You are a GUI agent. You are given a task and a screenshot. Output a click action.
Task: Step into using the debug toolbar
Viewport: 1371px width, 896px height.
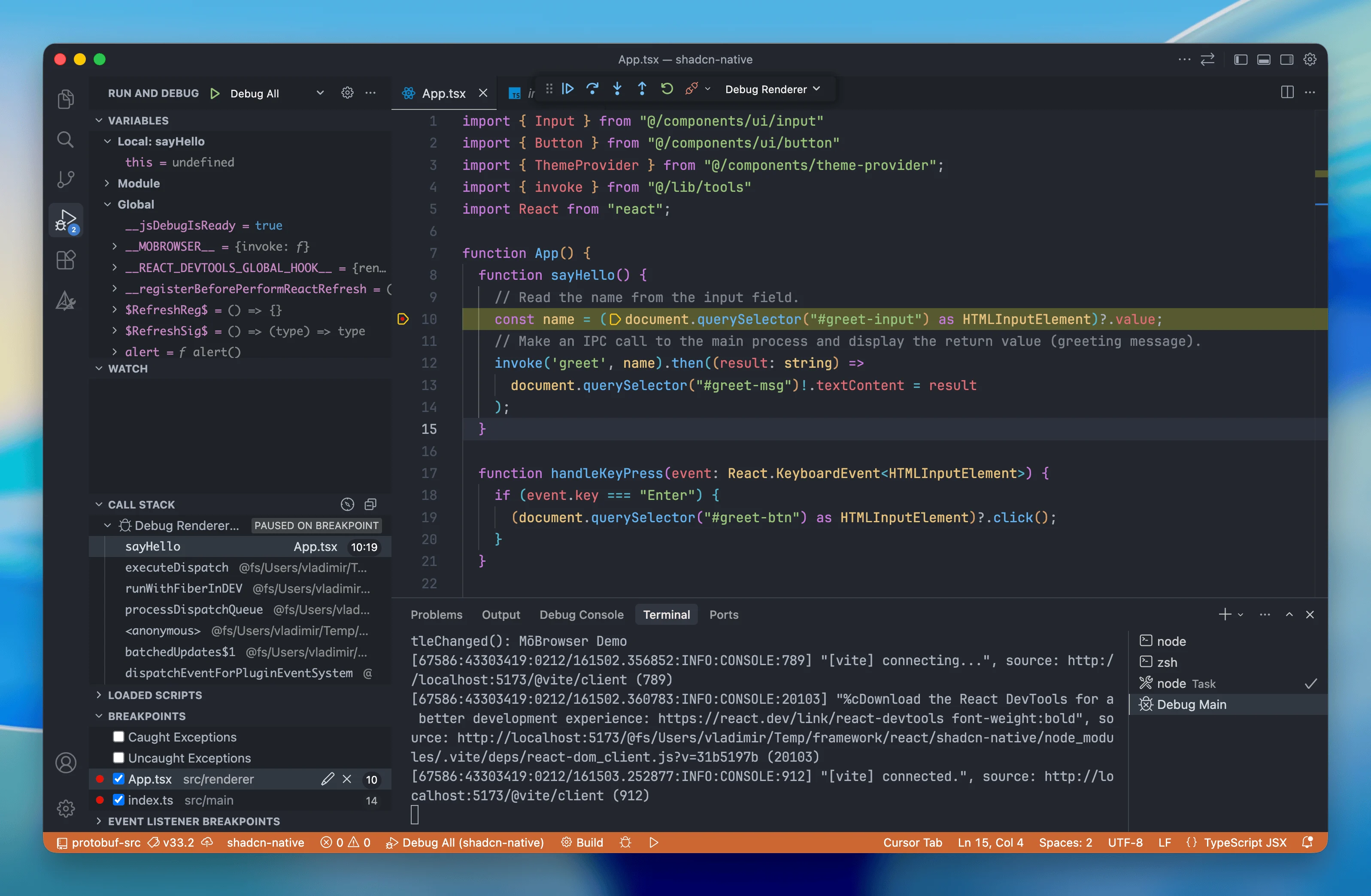(617, 89)
